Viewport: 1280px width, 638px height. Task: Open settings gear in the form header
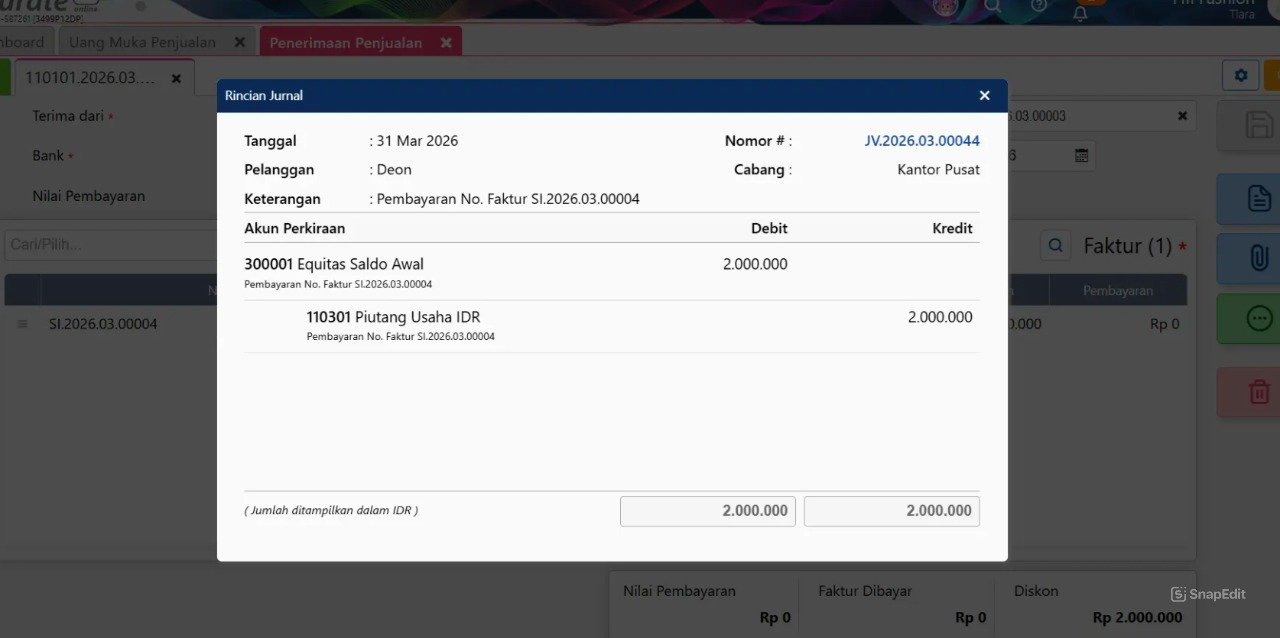pos(1241,75)
